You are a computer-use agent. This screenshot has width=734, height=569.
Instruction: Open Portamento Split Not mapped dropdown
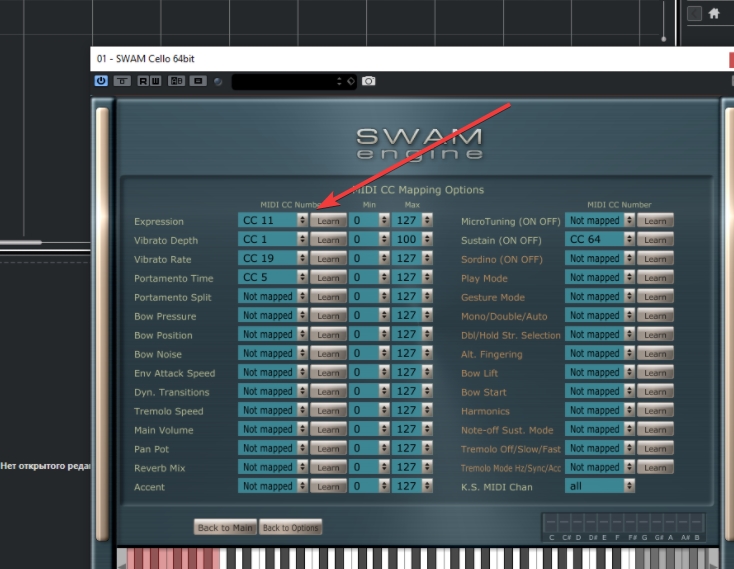pos(273,296)
